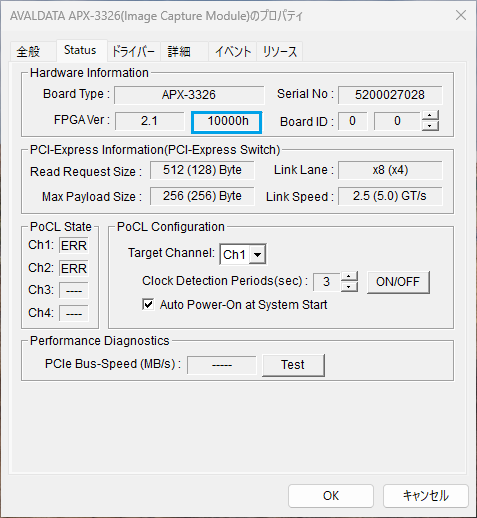Click the Board ID field beside the spinner
Image resolution: width=477 pixels, height=518 pixels.
[x=397, y=121]
